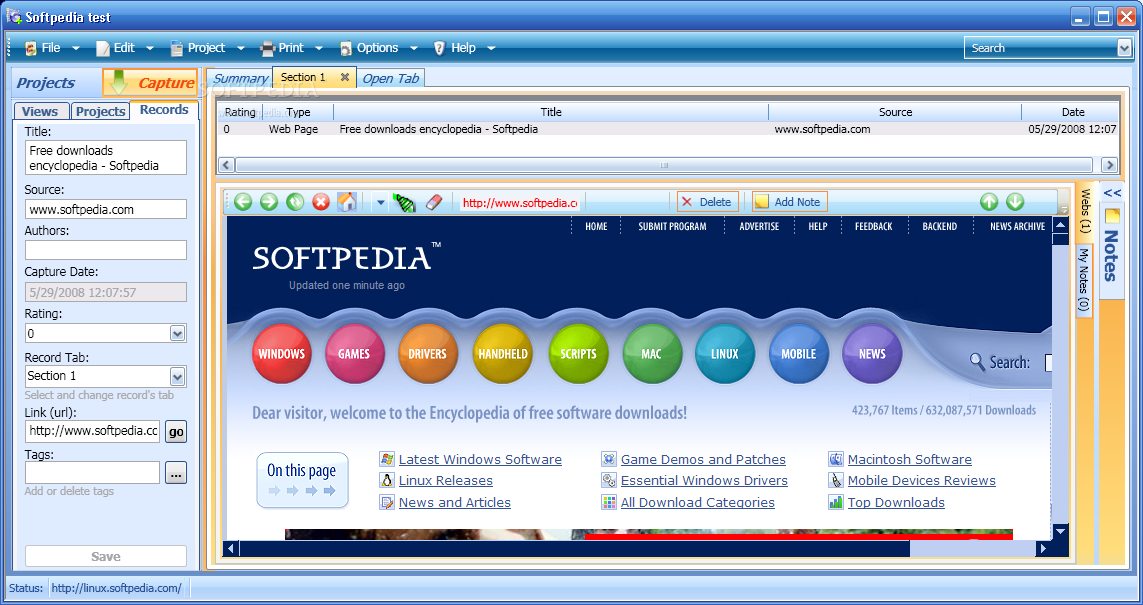1143x605 pixels.
Task: Switch to the Summary tab
Action: [x=240, y=79]
